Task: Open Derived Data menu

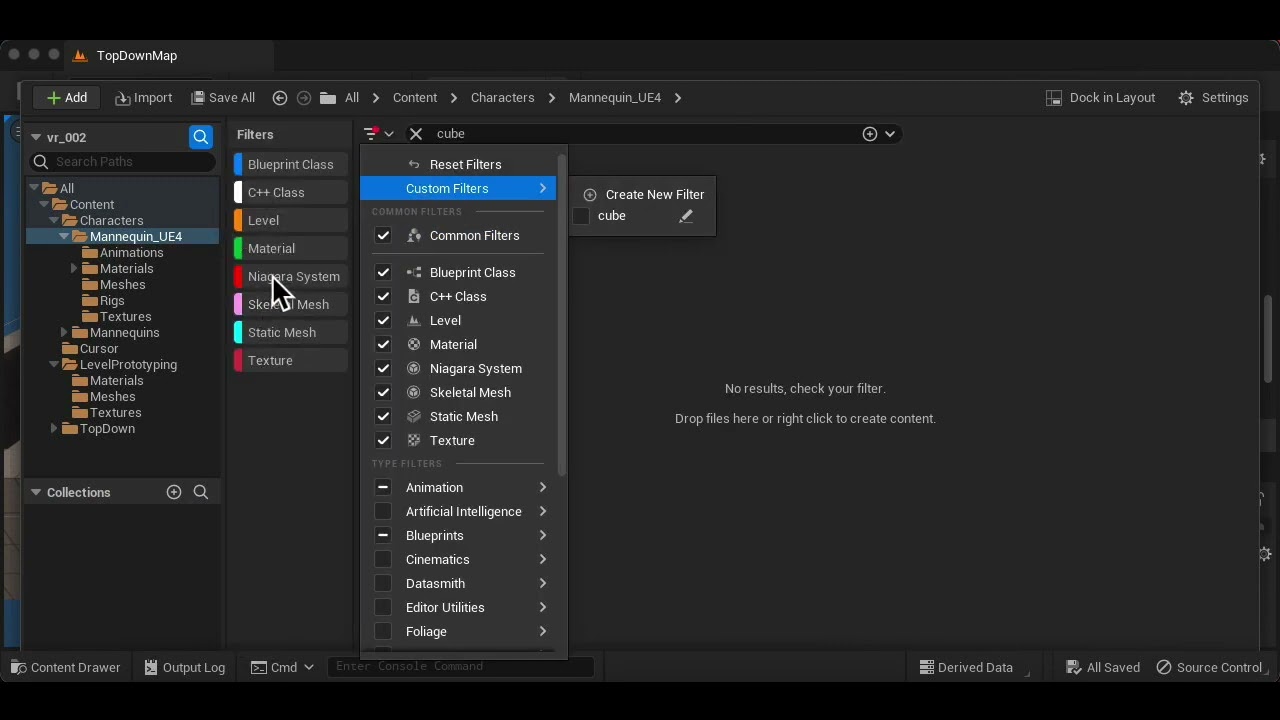Action: [966, 667]
